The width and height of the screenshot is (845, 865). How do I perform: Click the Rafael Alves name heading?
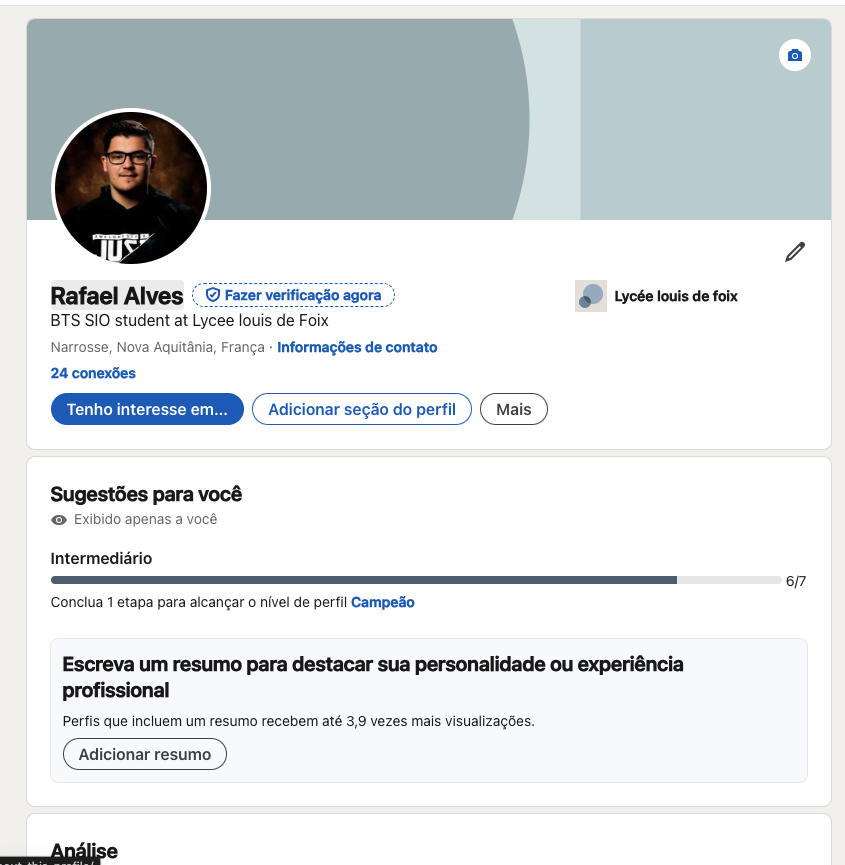click(x=117, y=295)
